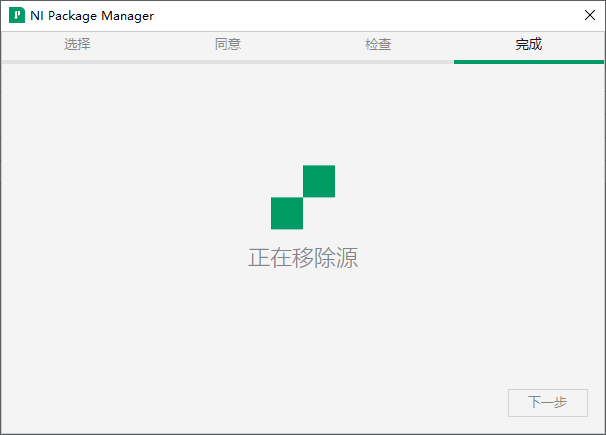Click the empty upper-left gap of the loading animation

tap(287, 181)
